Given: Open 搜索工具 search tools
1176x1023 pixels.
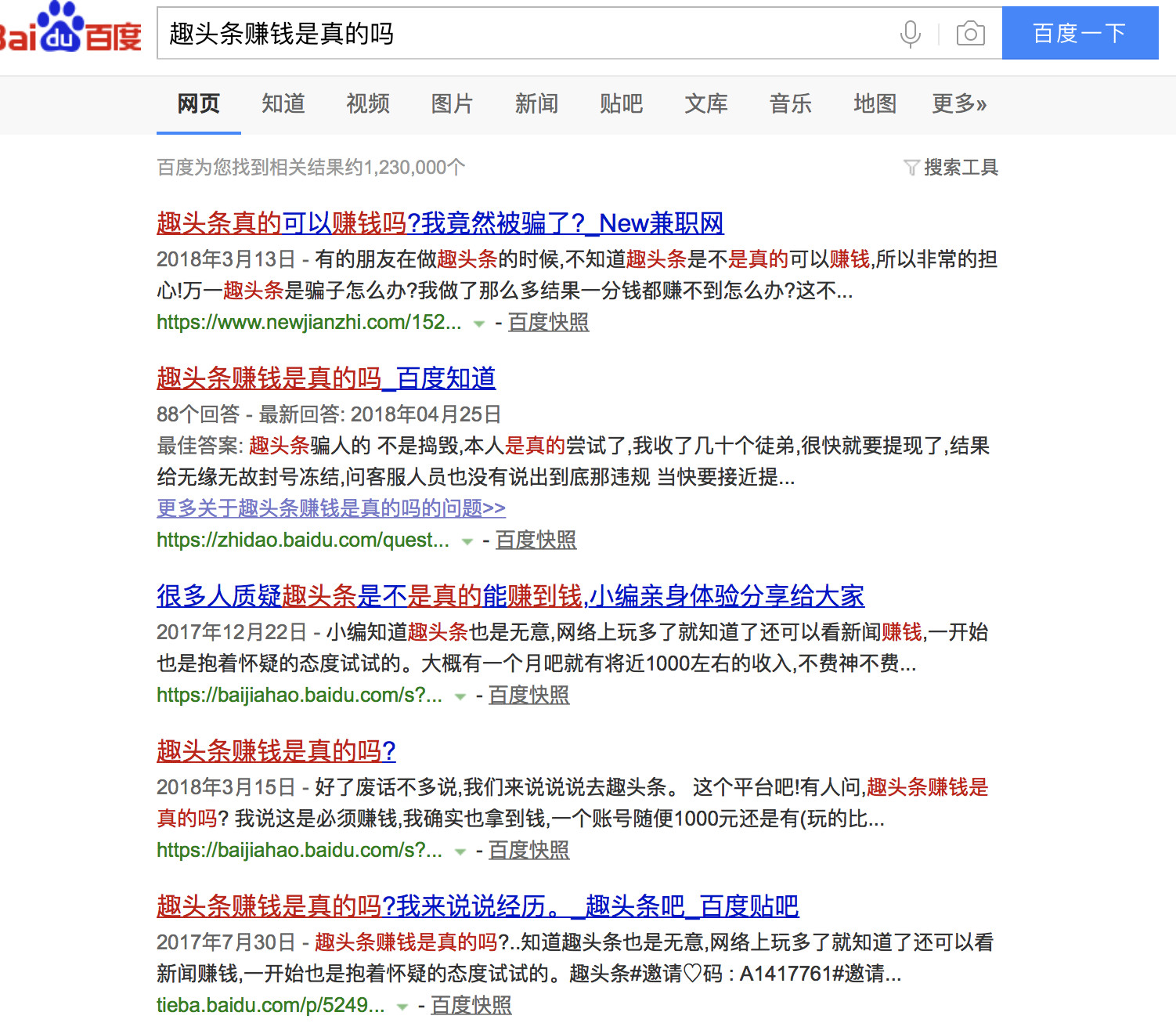Looking at the screenshot, I should click(961, 168).
